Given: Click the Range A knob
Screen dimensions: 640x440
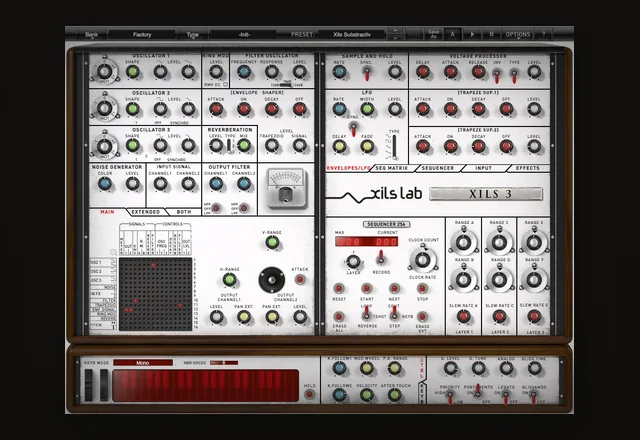Looking at the screenshot, I should pos(463,242).
